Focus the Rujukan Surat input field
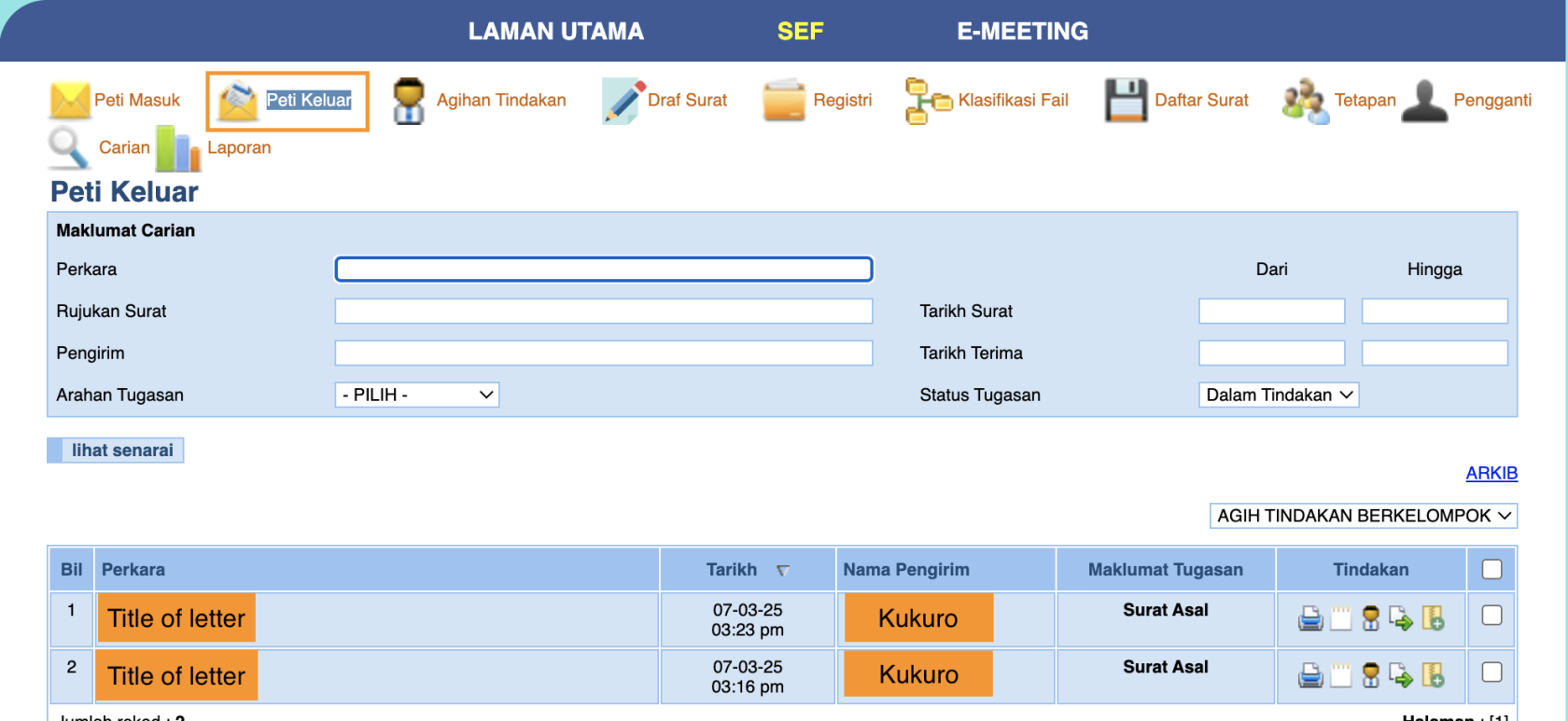1568x721 pixels. (603, 312)
